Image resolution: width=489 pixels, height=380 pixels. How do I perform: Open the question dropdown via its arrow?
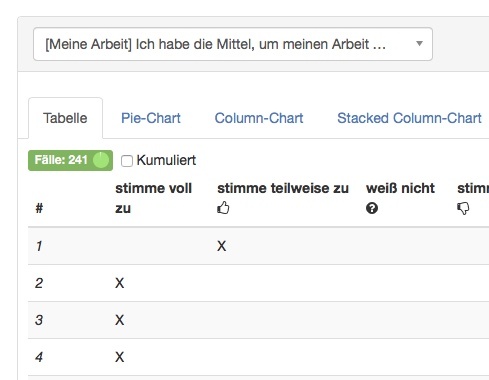[x=419, y=44]
